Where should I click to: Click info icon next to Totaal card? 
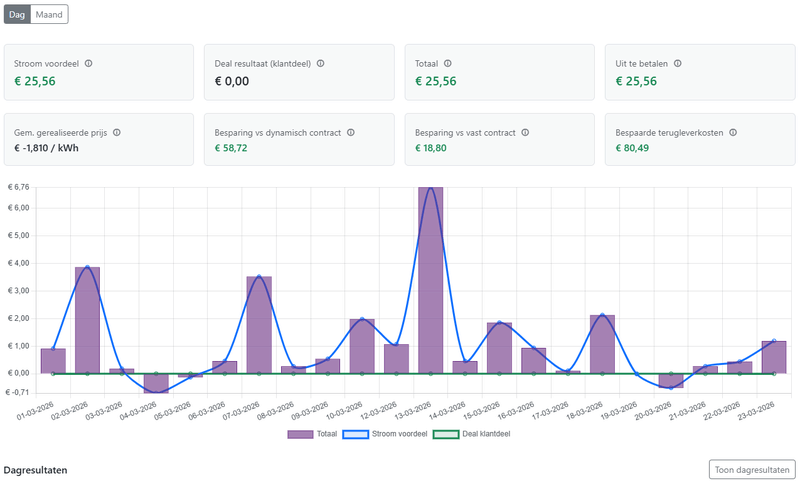[448, 64]
